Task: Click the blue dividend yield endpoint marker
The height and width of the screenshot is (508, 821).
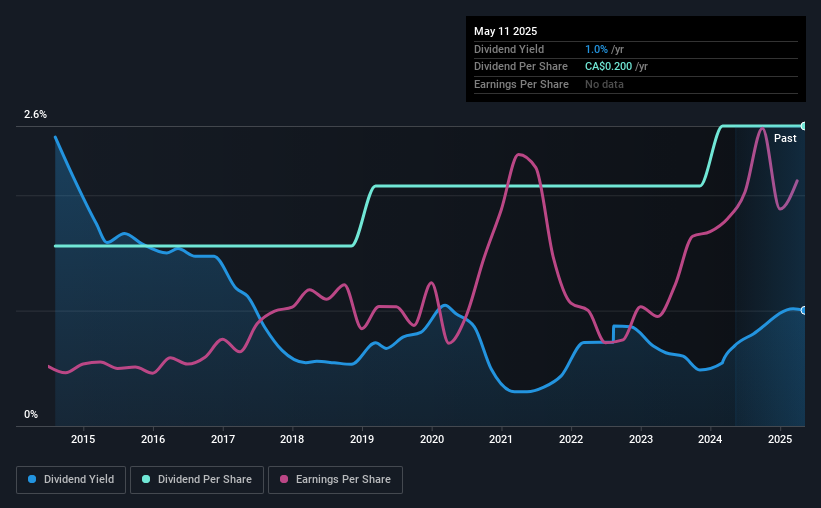Action: (804, 311)
